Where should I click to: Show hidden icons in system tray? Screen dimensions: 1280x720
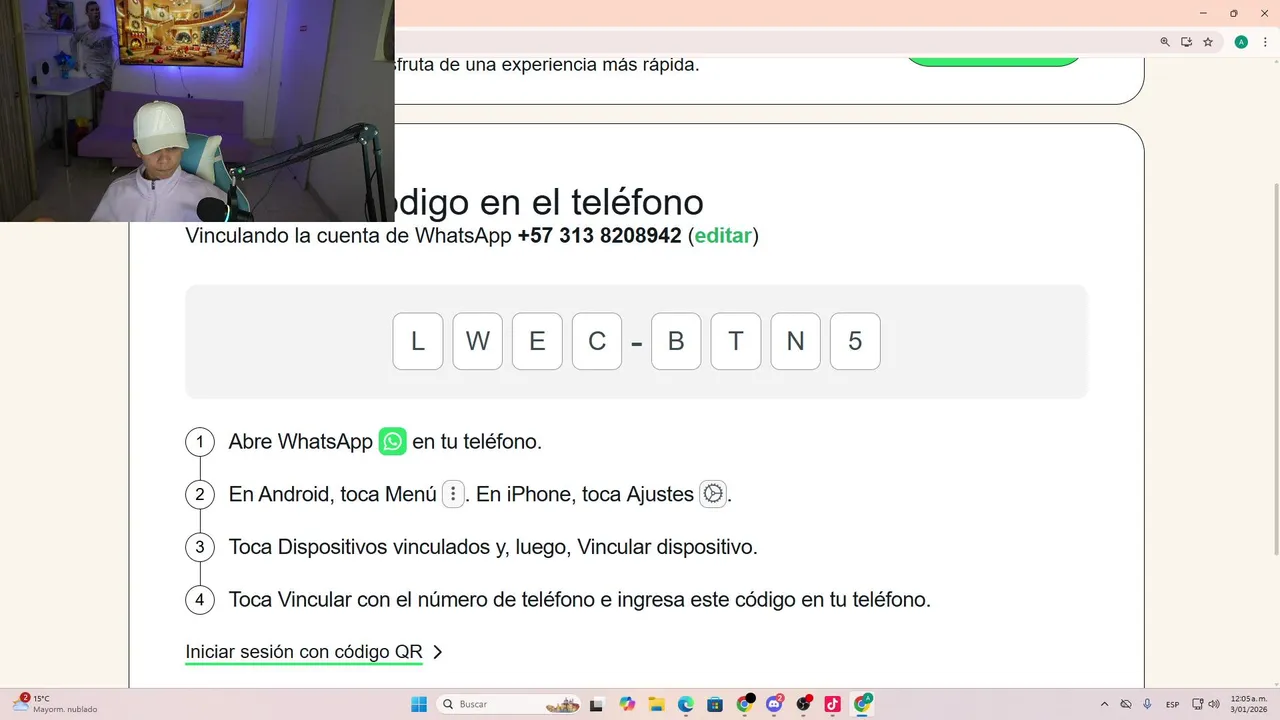pos(1105,704)
